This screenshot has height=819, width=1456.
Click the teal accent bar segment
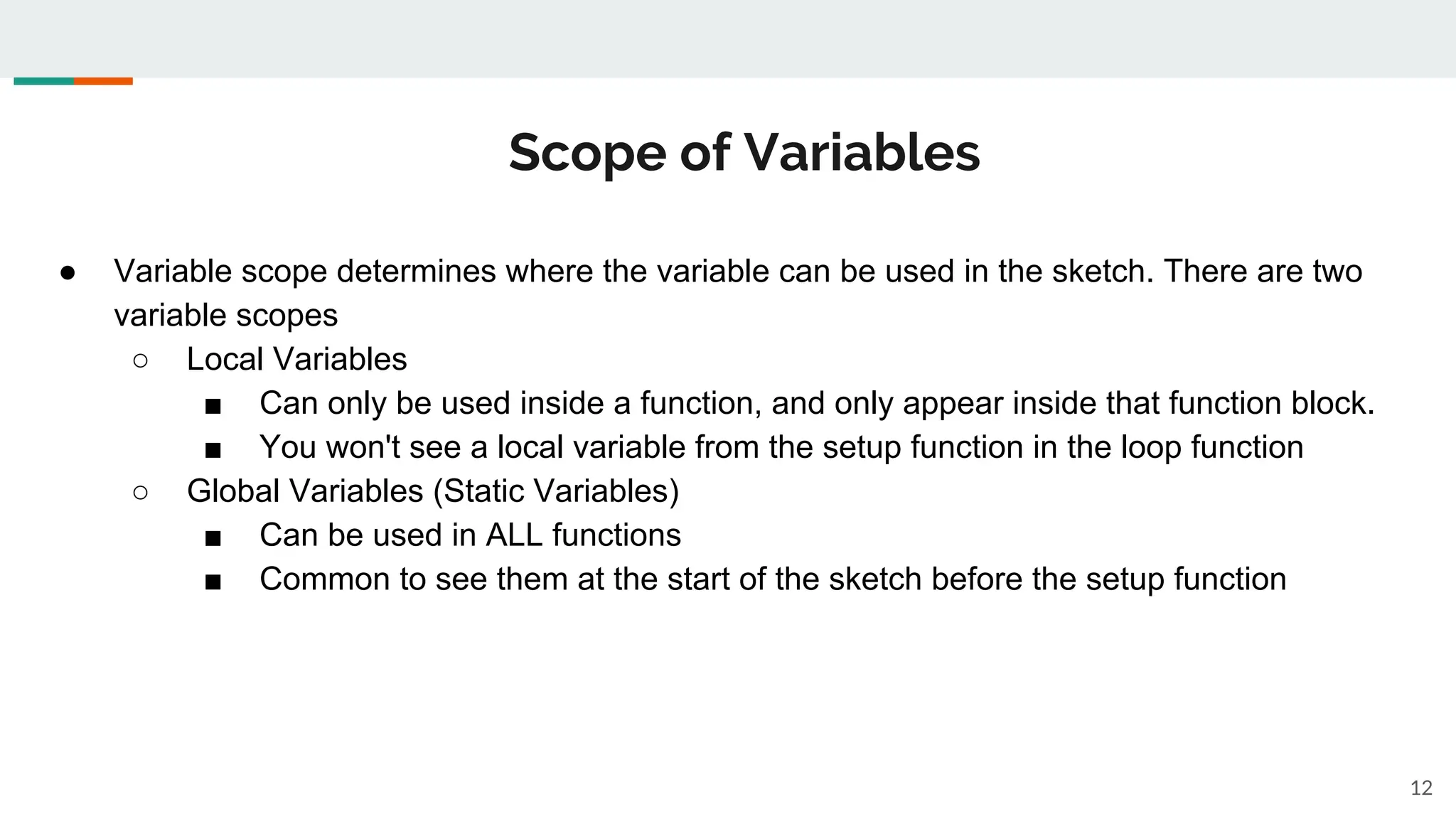click(43, 81)
